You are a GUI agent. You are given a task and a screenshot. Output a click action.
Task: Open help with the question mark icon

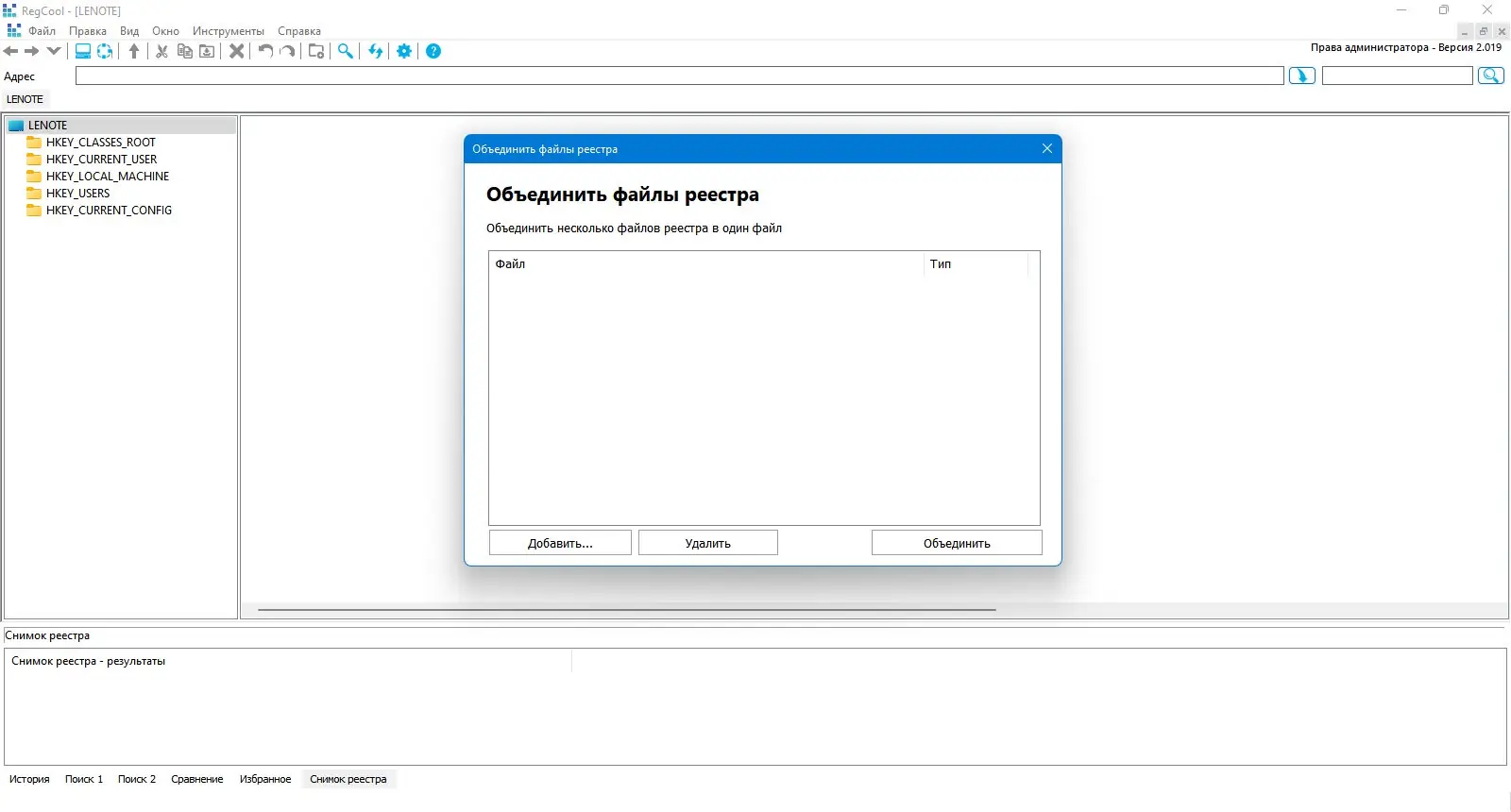tap(433, 51)
